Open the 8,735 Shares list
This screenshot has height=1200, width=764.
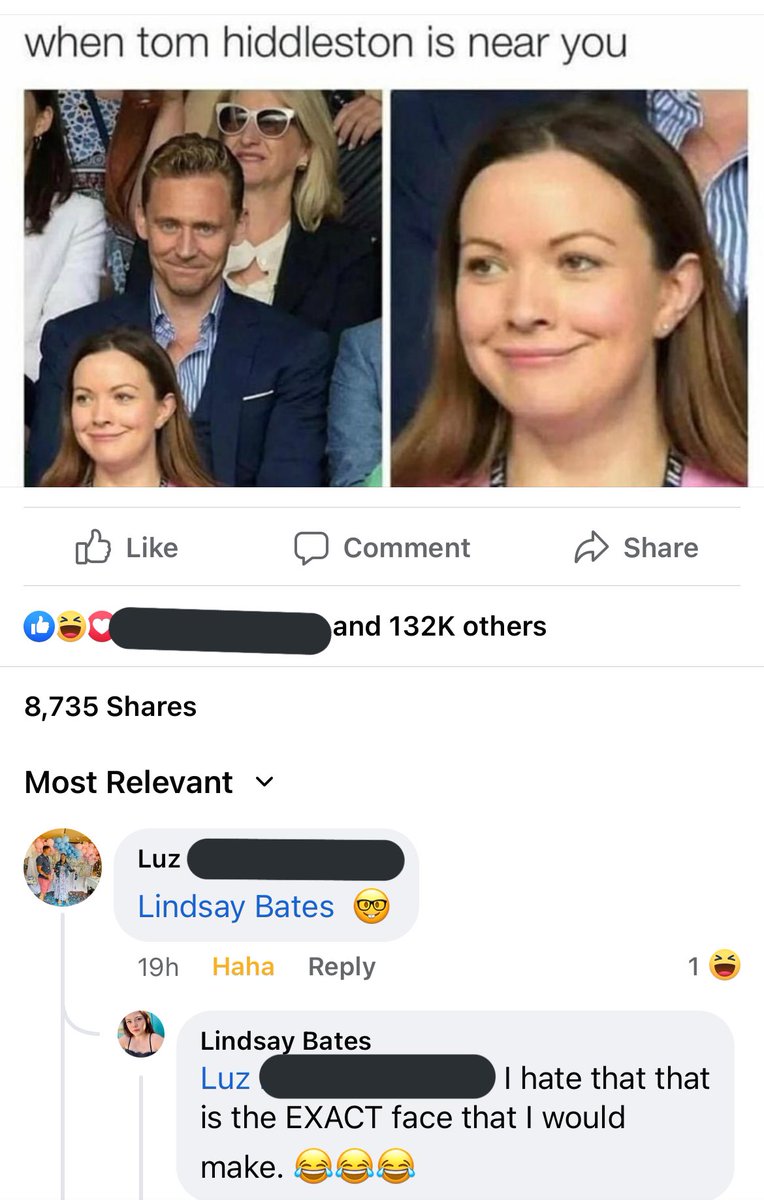pyautogui.click(x=110, y=706)
